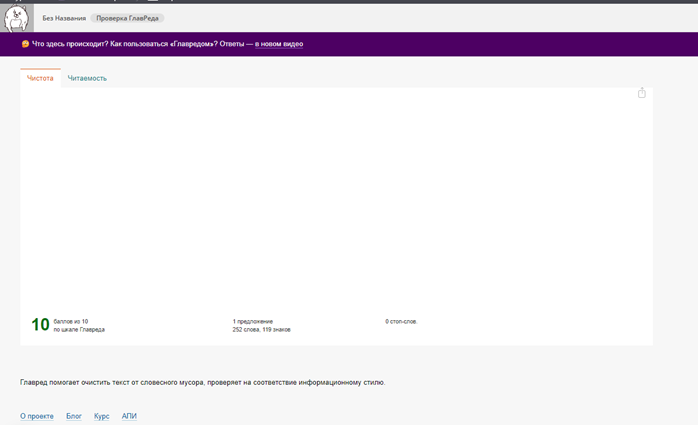Click the Без Названия document title
Viewport: 698px width, 425px height.
coord(64,18)
